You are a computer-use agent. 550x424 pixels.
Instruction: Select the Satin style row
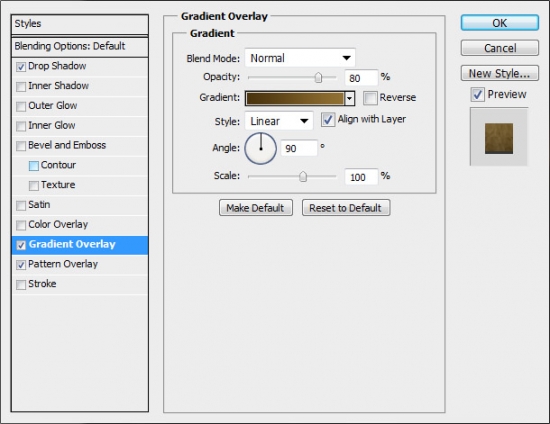click(80, 205)
